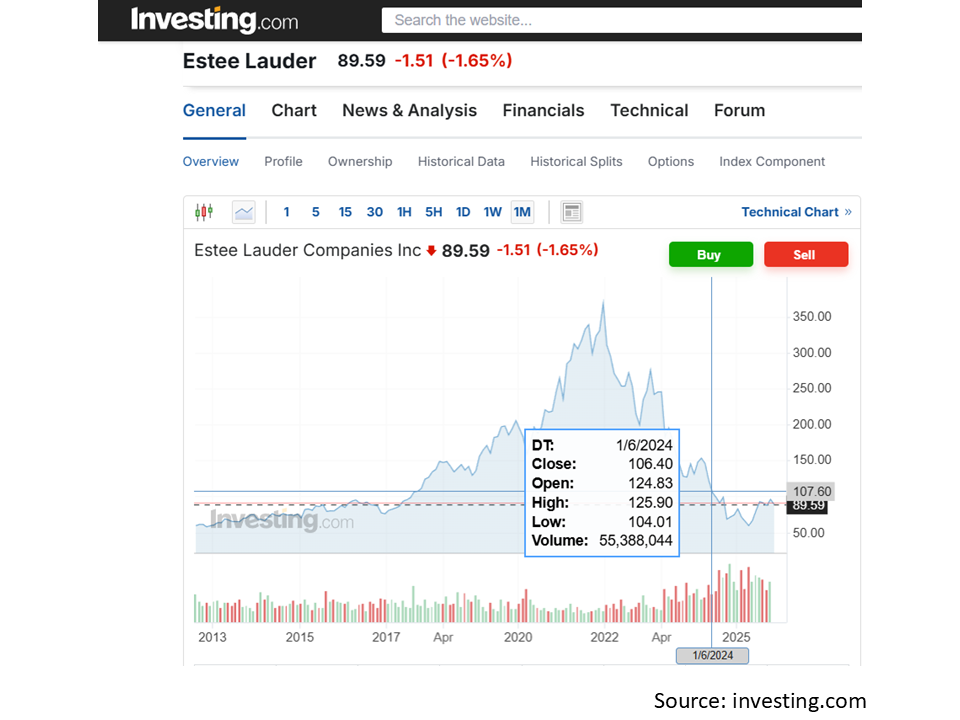Viewport: 960px width, 720px height.
Task: Select the 1W timeframe interval
Action: click(x=493, y=212)
